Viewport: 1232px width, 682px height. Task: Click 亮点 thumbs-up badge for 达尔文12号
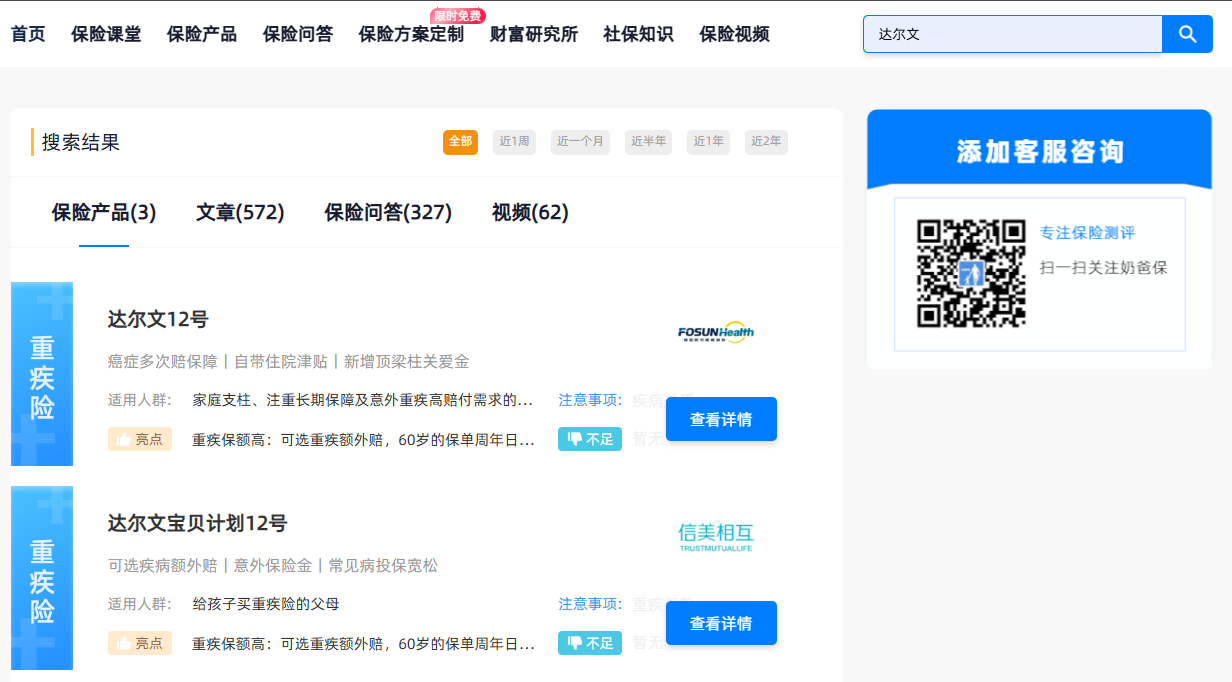(140, 439)
